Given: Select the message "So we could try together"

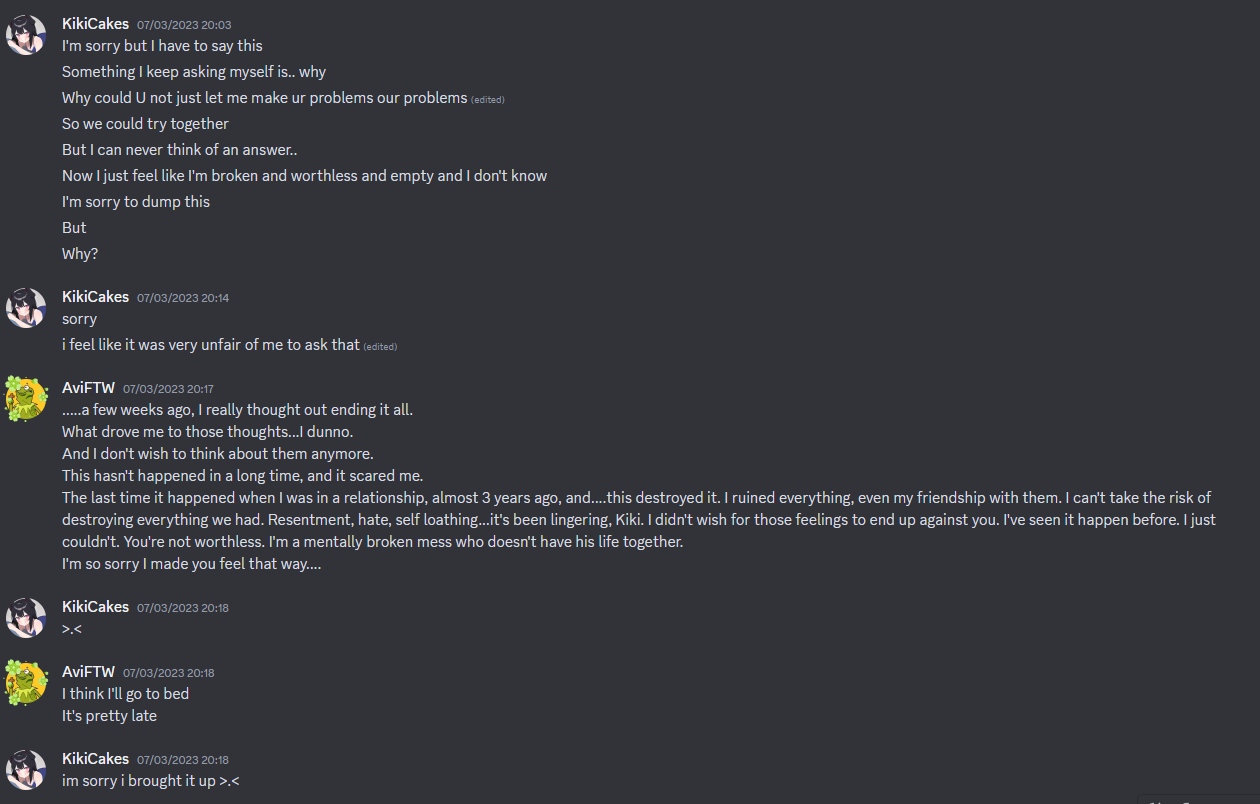Looking at the screenshot, I should (x=146, y=124).
